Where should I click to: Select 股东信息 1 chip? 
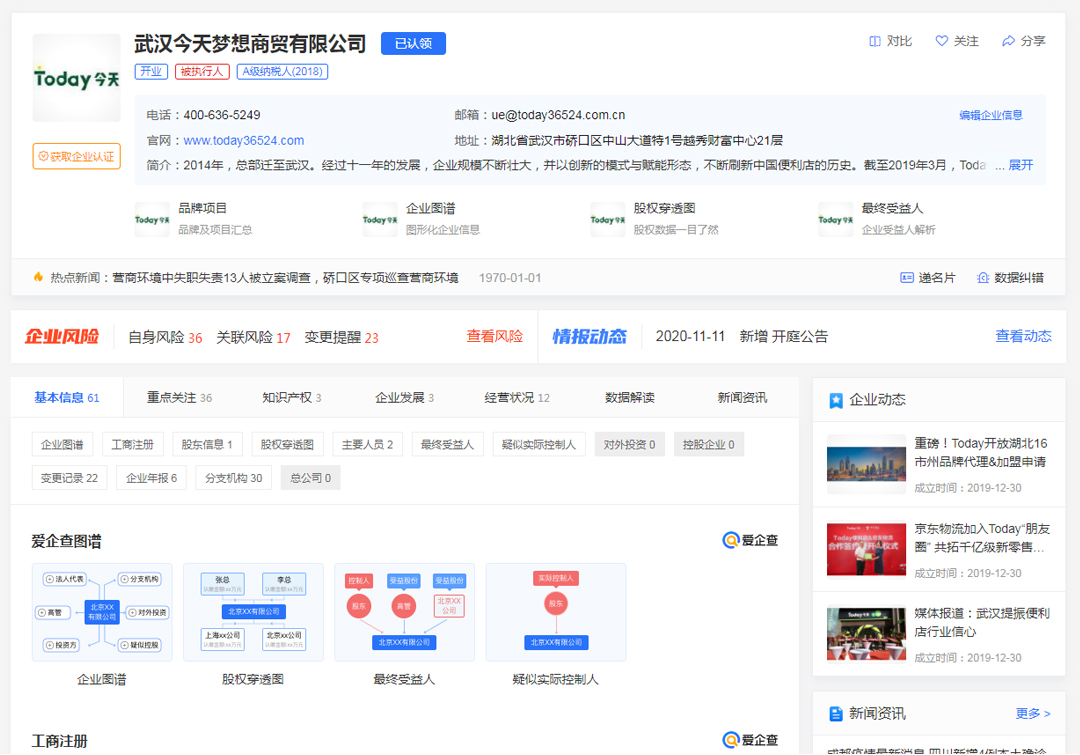coord(207,444)
